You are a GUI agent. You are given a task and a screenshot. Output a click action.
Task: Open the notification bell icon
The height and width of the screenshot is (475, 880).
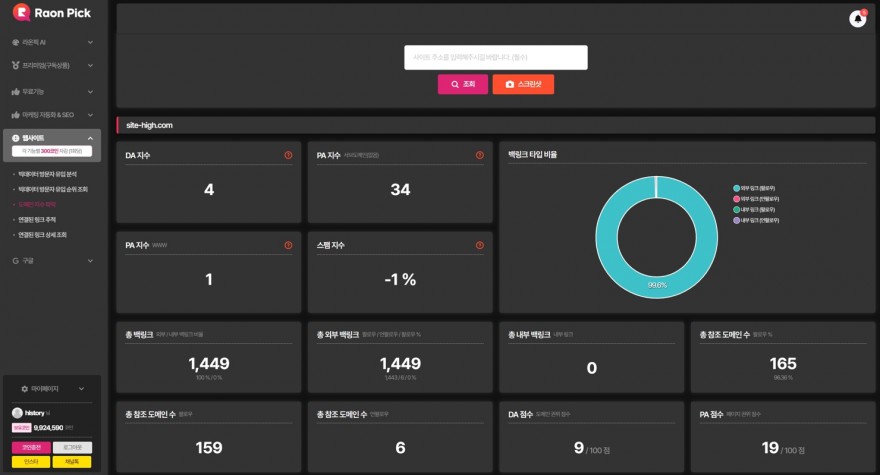point(857,18)
